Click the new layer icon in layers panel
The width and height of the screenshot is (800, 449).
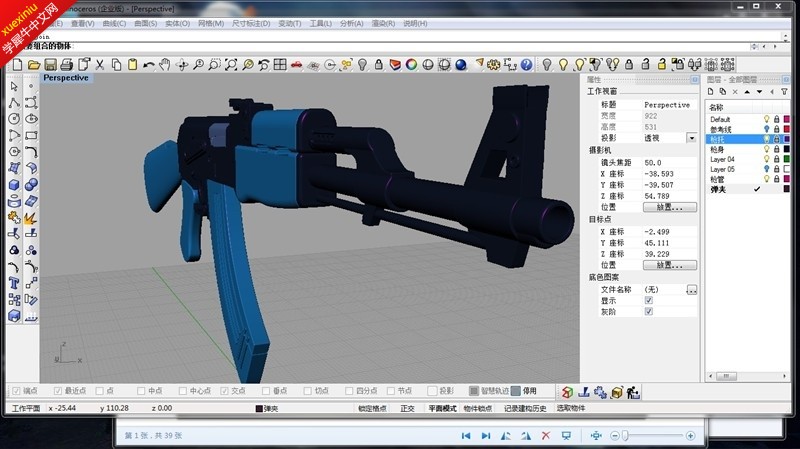point(710,92)
